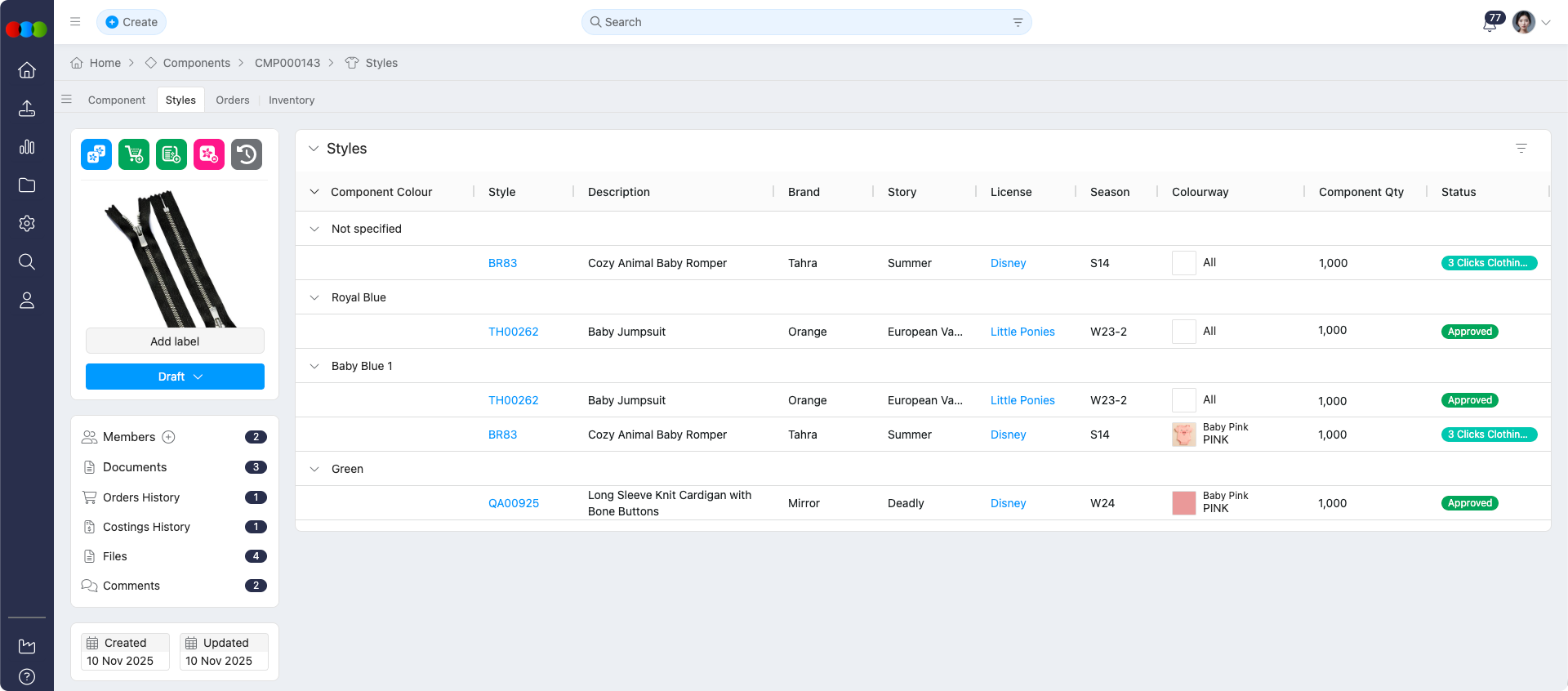Open CMP000143 in the breadcrumb
This screenshot has height=691, width=1568.
[x=287, y=63]
